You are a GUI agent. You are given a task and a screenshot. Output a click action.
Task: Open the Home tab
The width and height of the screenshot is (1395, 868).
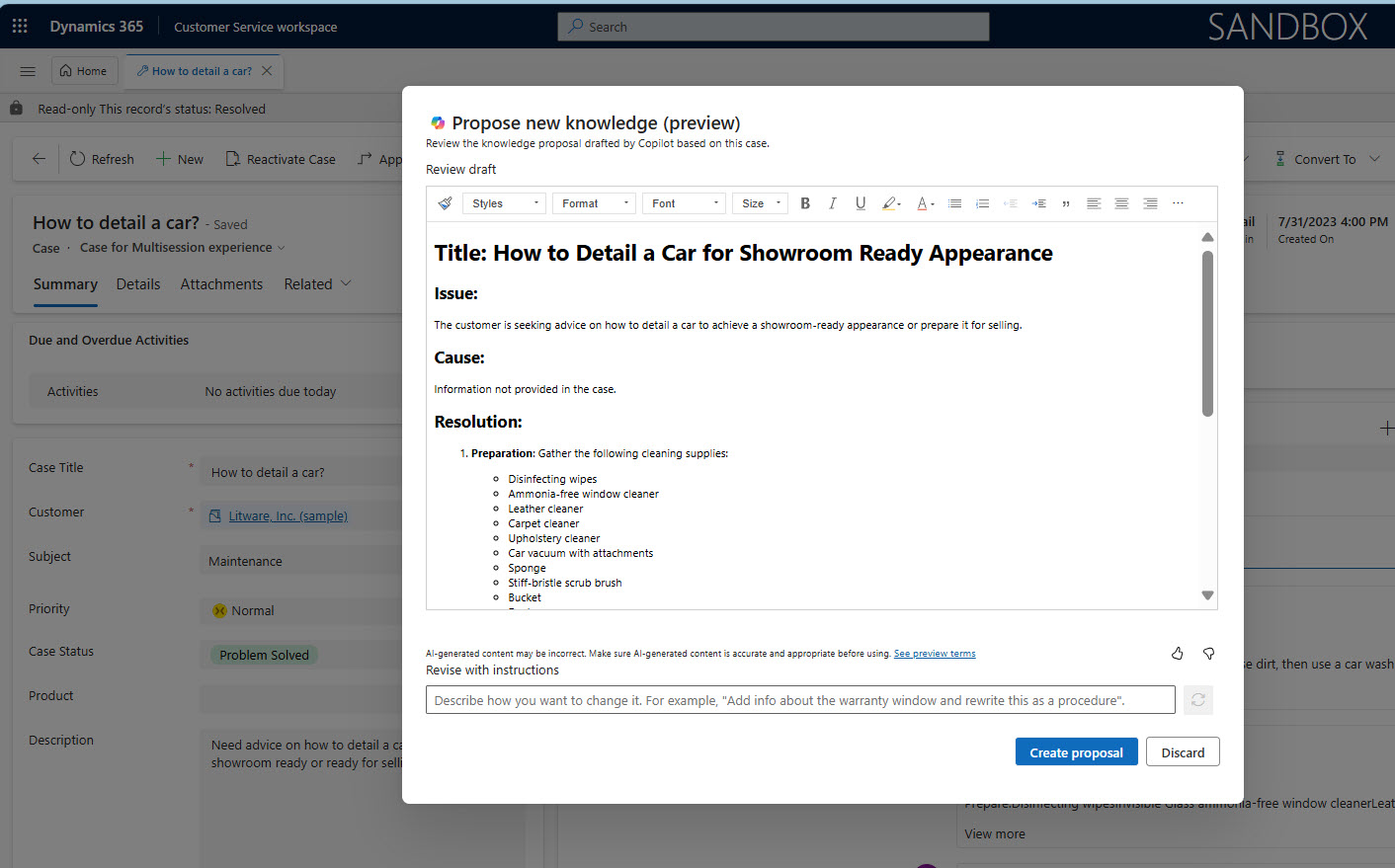pyautogui.click(x=84, y=71)
